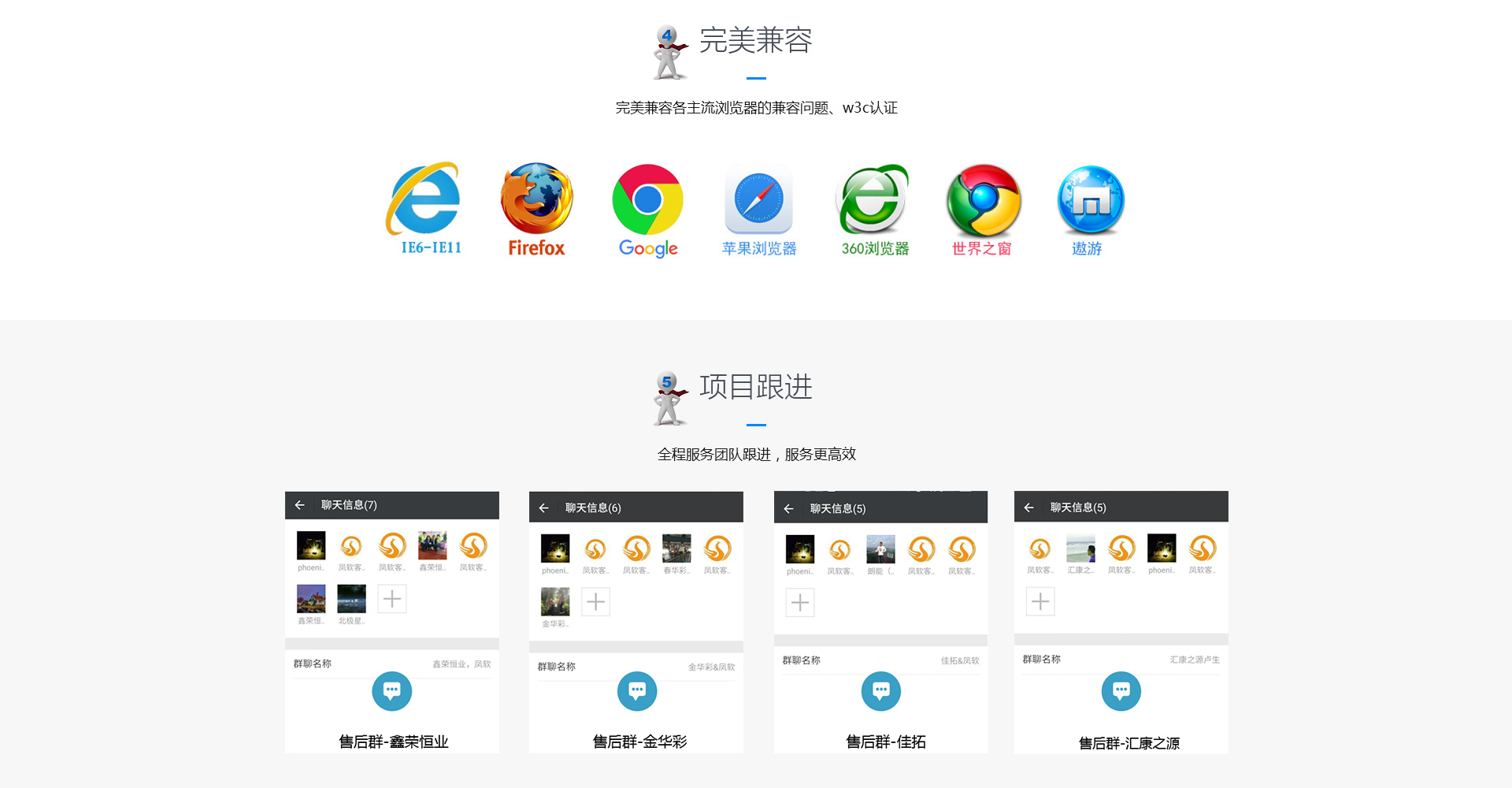Click the chat bubble above 售后群-汇康之源
The image size is (1512, 788).
click(1121, 691)
